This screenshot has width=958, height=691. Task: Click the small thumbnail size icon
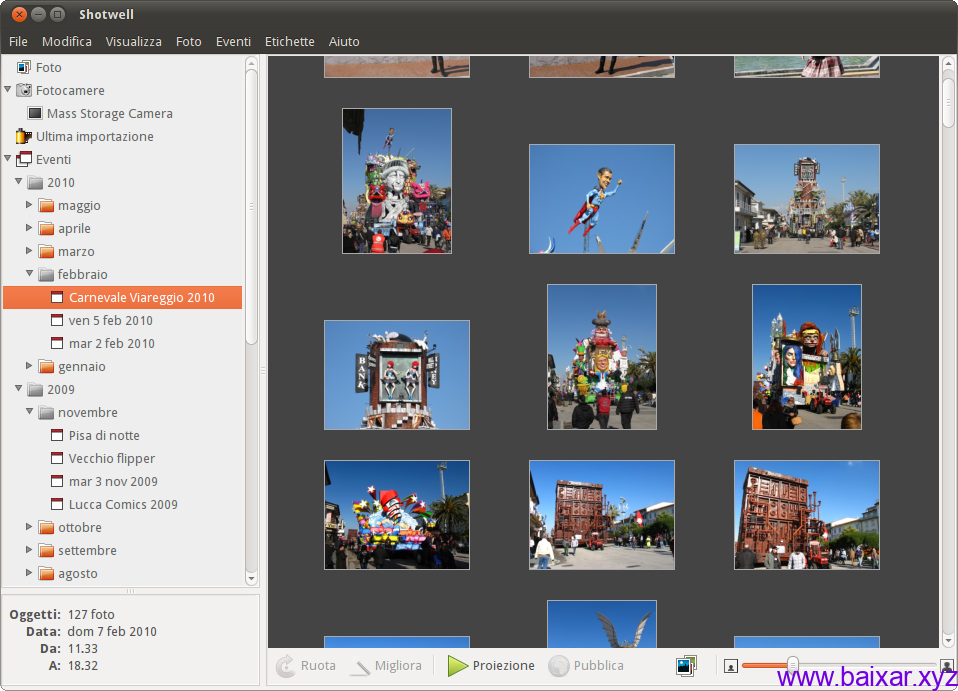tap(731, 666)
